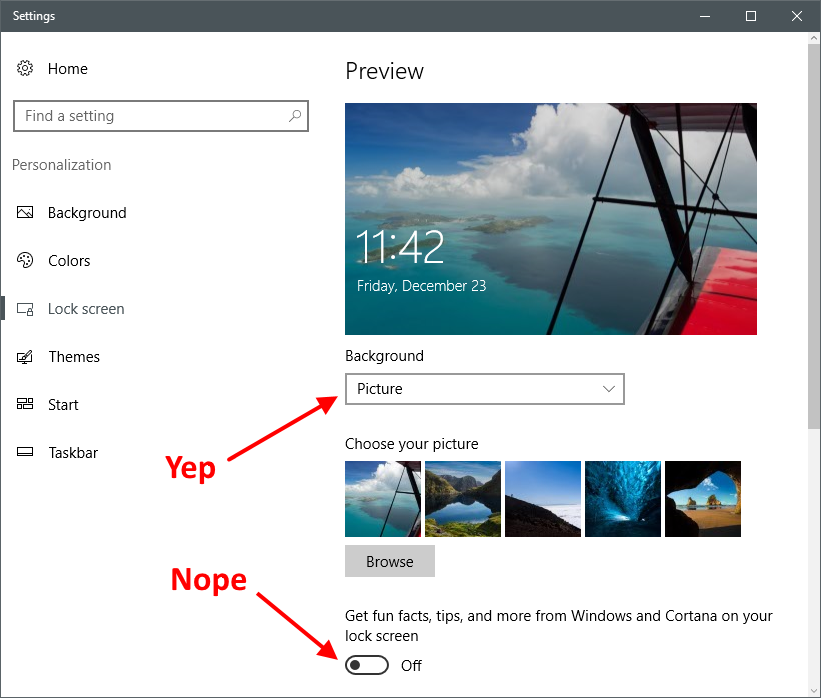Choose the airplane wing ocean picture thumbnail
Viewport: 821px width, 698px height.
pyautogui.click(x=383, y=499)
